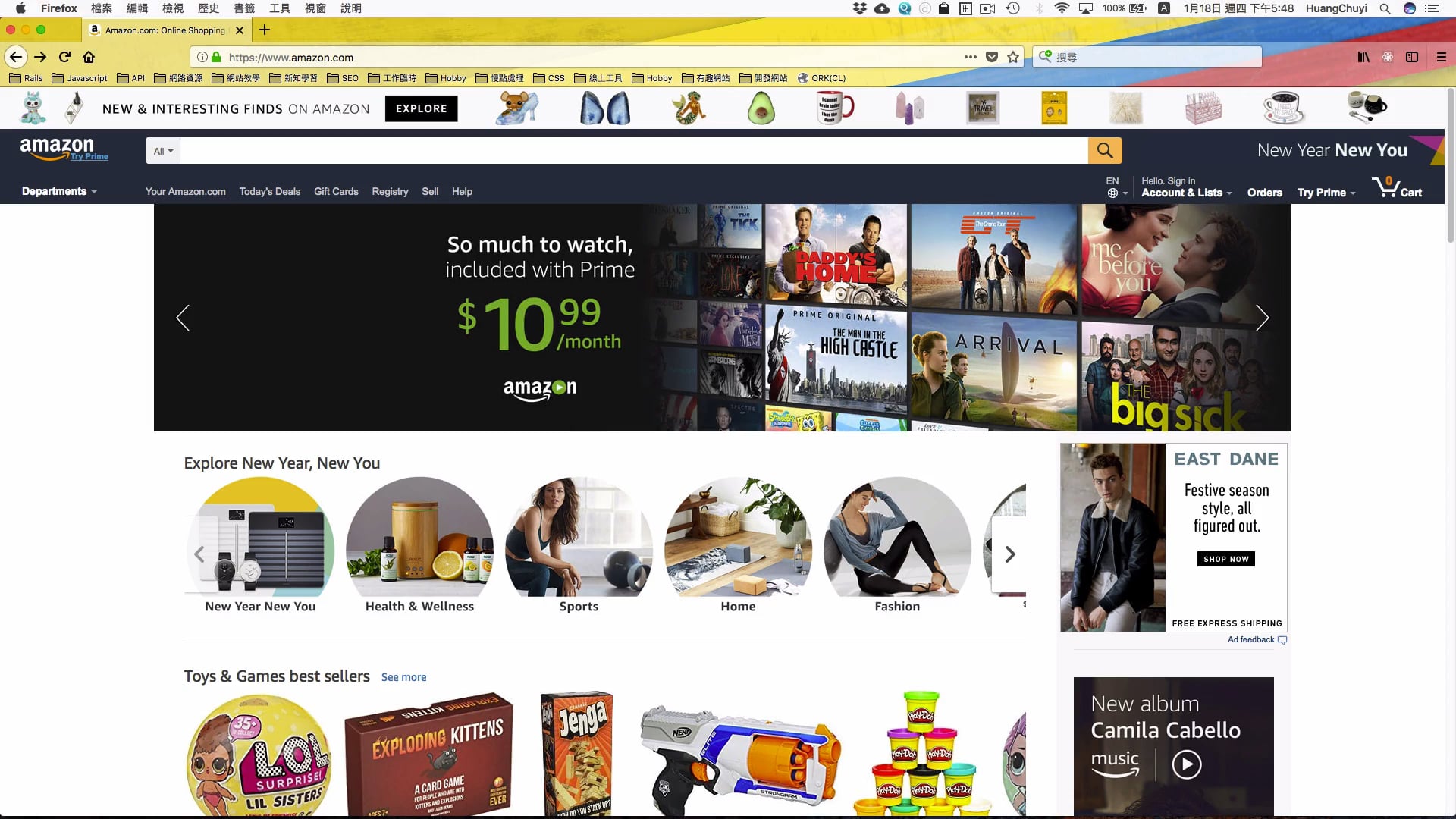Screen dimensions: 1456x819
Task: Click the orange Amazon search magnifier button
Action: [x=1105, y=151]
